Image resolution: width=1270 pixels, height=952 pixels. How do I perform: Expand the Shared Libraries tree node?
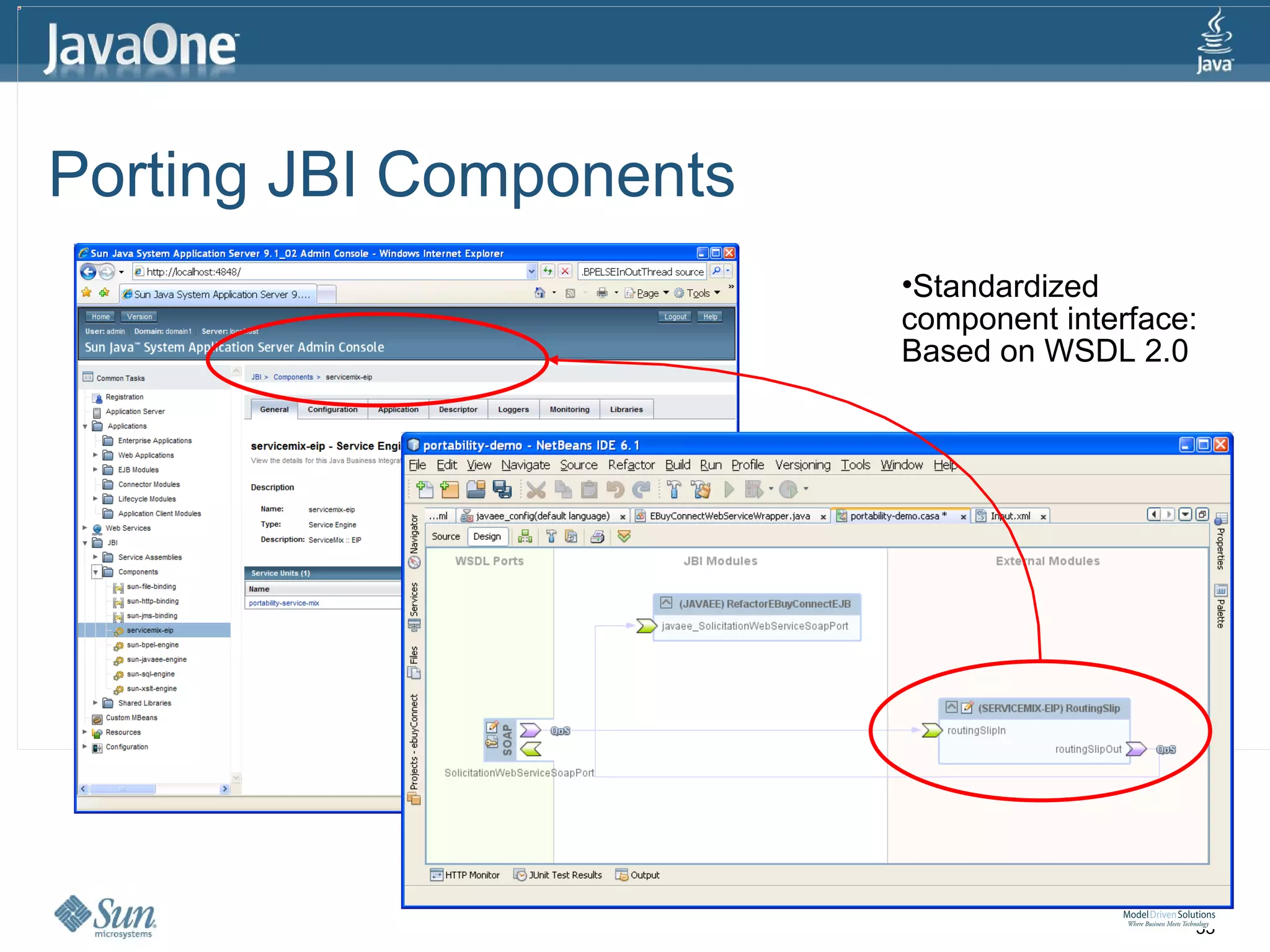(x=95, y=703)
